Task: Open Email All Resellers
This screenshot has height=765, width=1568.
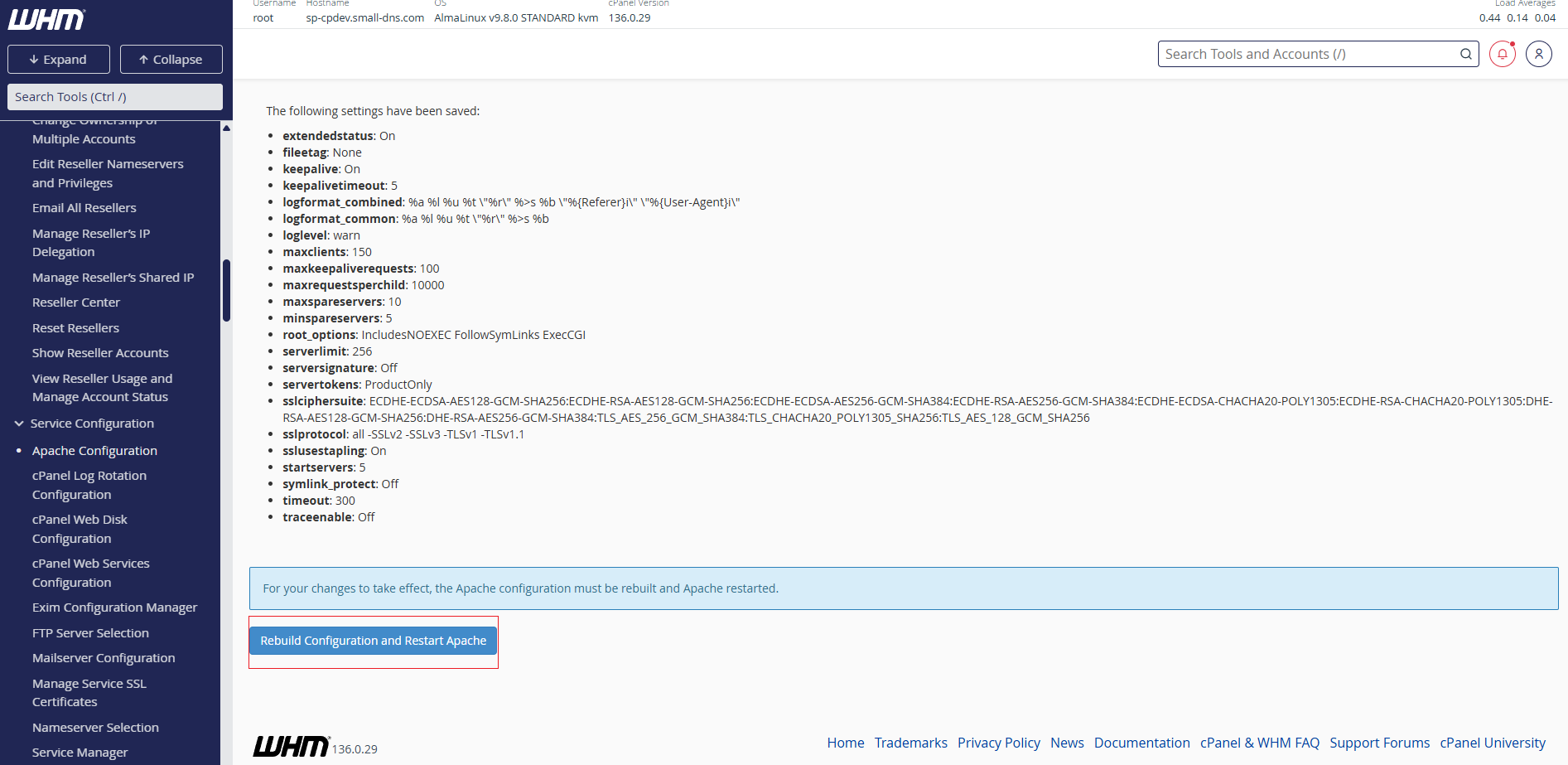Action: pos(84,208)
